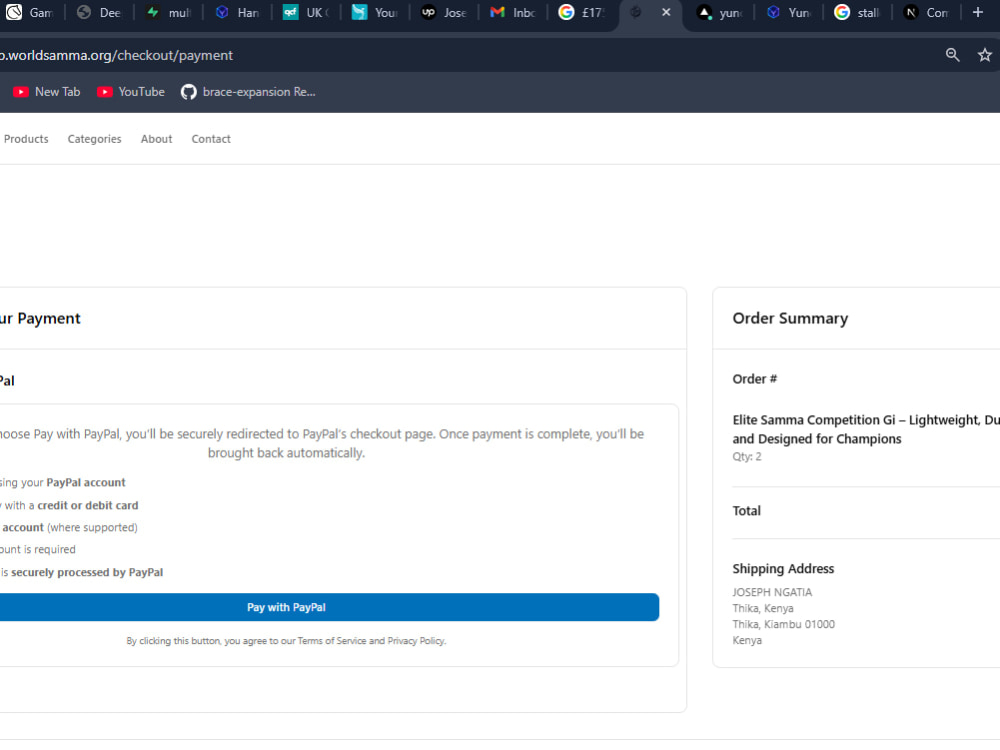1000x750 pixels.
Task: Click the 'PayPal account' bullet text
Action: [x=86, y=483]
